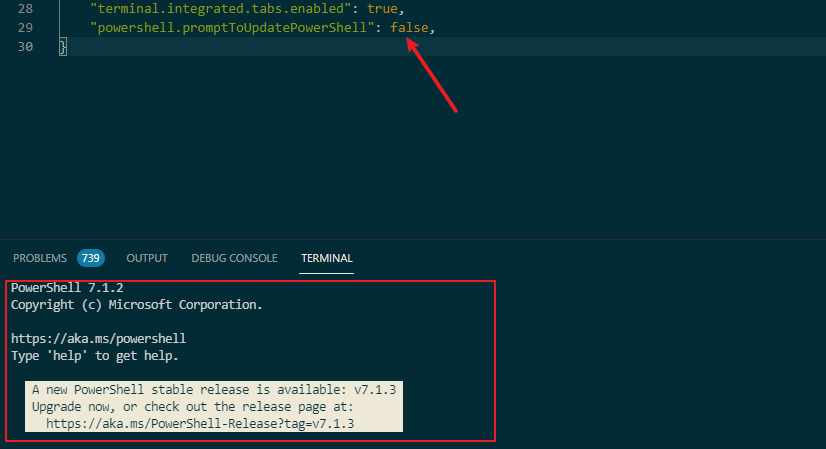Open the https://aka.ms/powershell link in terminal

pos(99,338)
